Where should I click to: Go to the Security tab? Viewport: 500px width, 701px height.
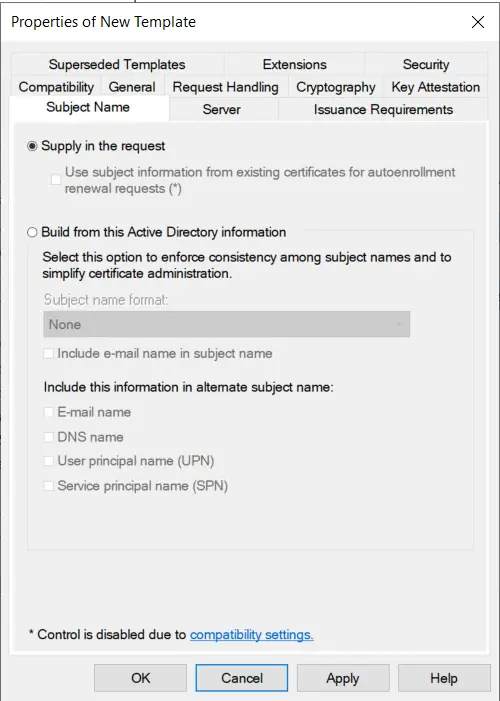(426, 64)
